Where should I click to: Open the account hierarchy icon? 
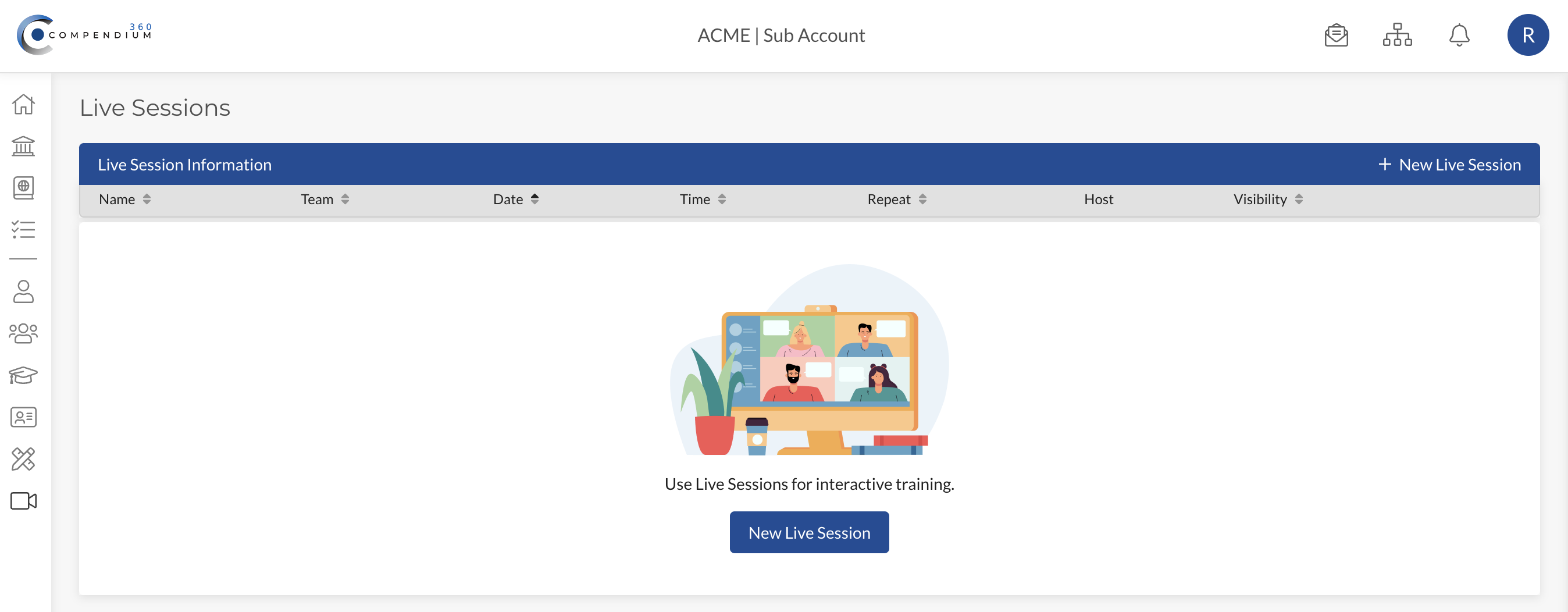[x=1397, y=35]
